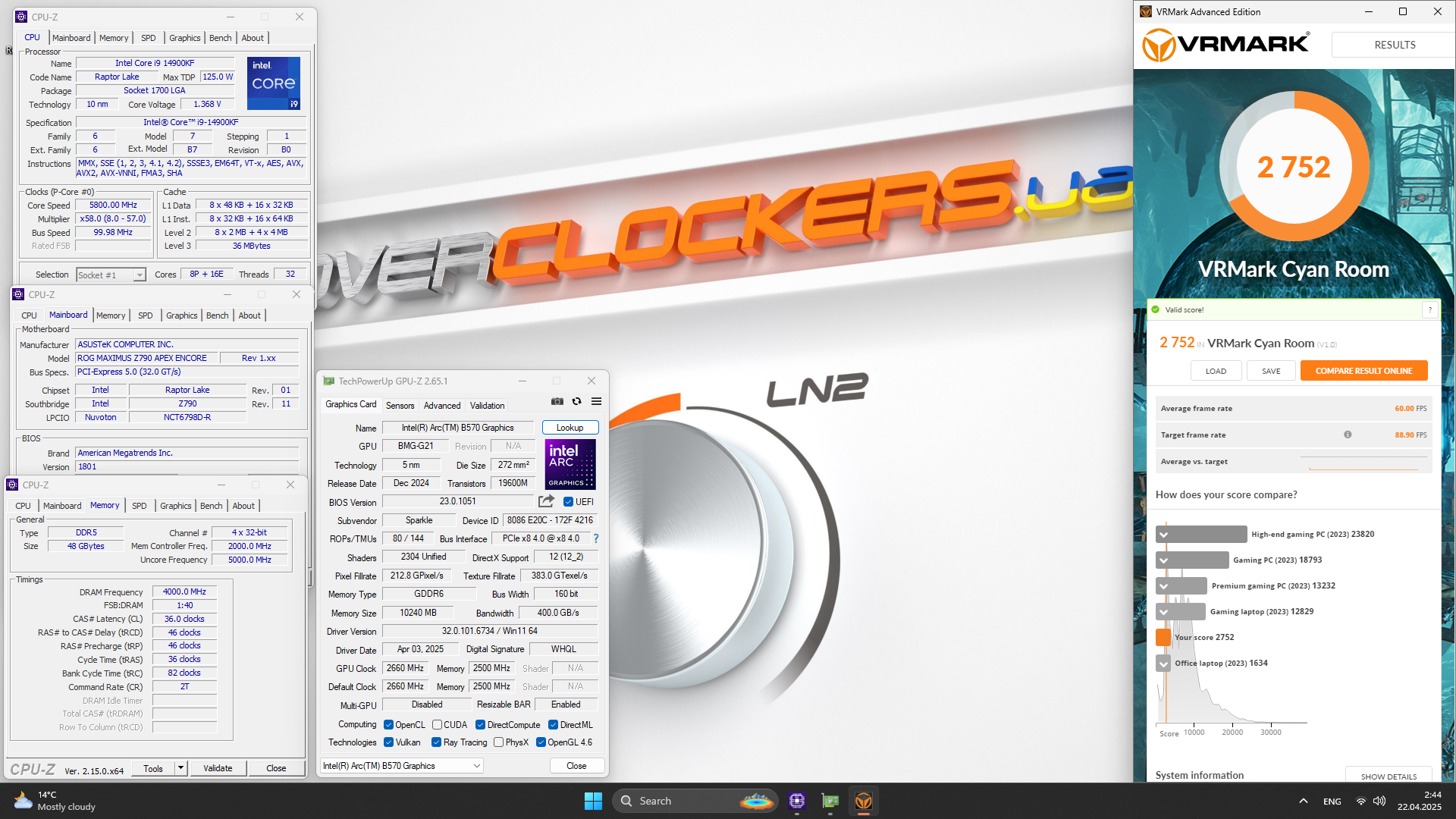Viewport: 1456px width, 819px height.
Task: Open the GPU-Z hamburger menu
Action: pos(597,401)
